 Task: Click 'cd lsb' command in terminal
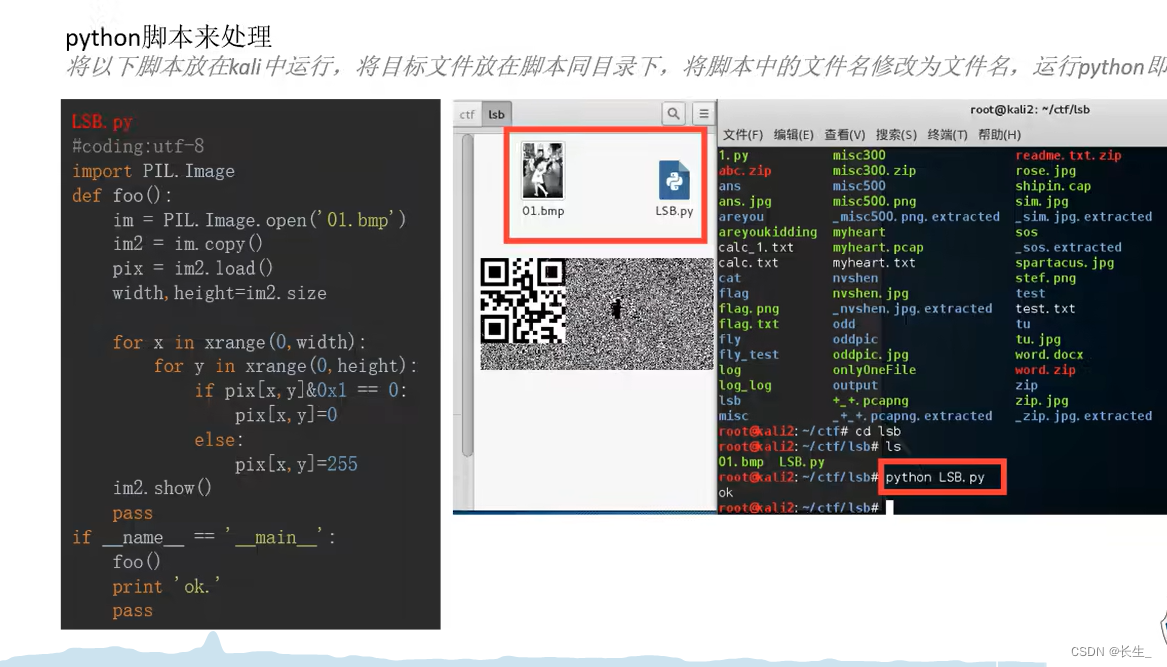(877, 431)
